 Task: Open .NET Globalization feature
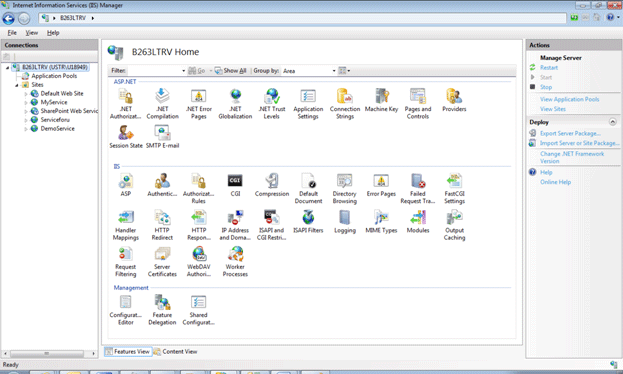click(235, 104)
